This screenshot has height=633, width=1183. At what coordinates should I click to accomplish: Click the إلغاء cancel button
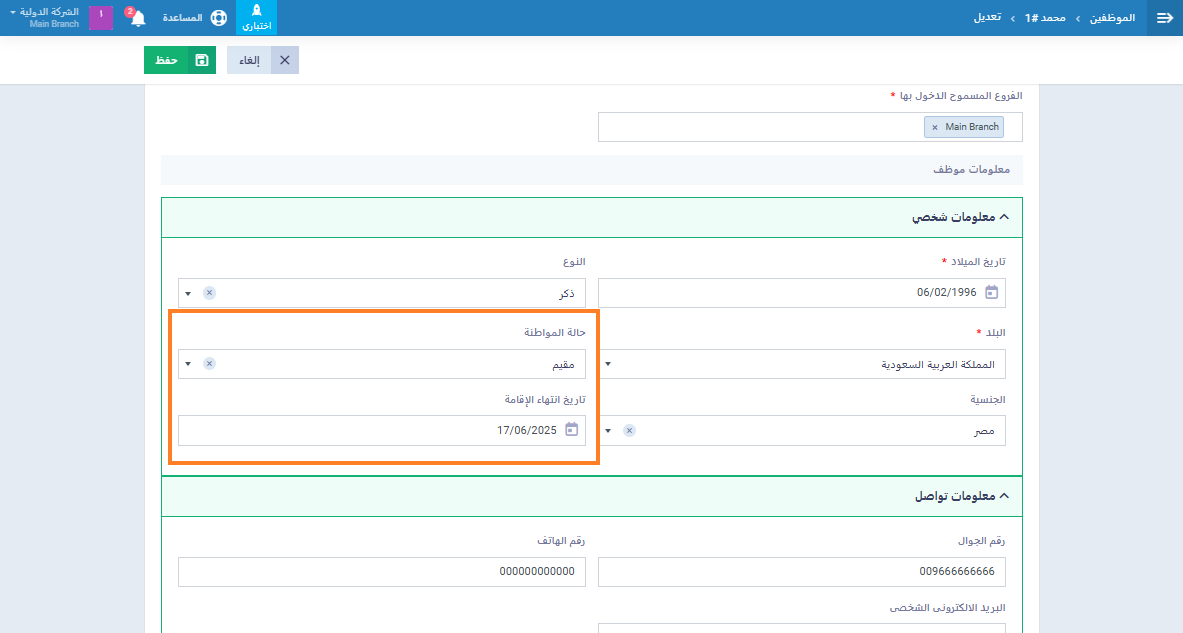click(x=263, y=60)
